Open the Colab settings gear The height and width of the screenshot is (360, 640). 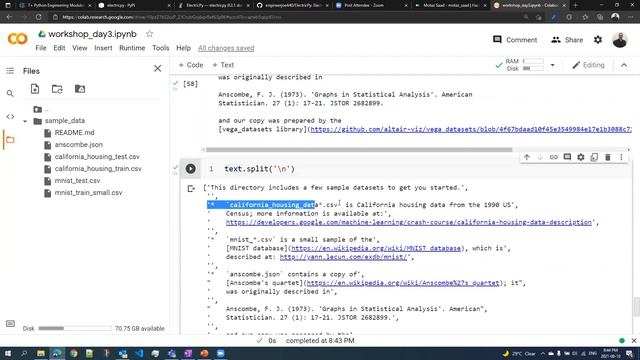[598, 40]
